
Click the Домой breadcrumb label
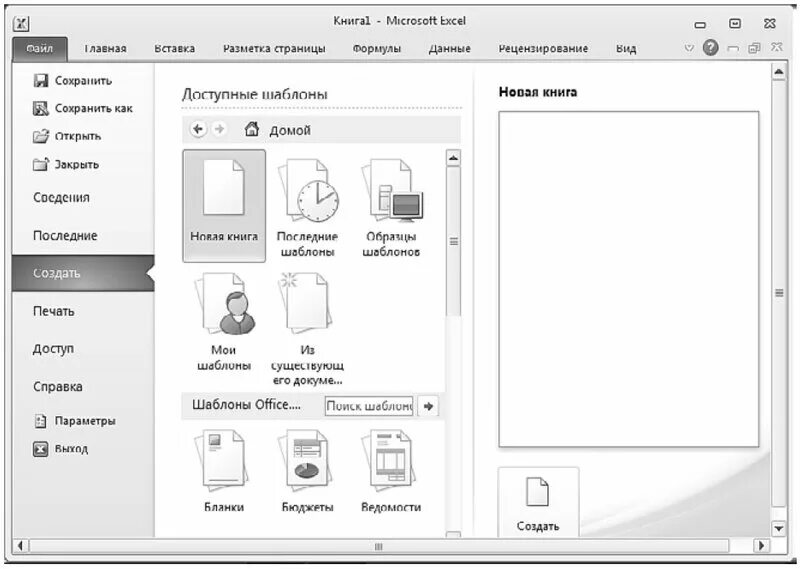click(290, 130)
